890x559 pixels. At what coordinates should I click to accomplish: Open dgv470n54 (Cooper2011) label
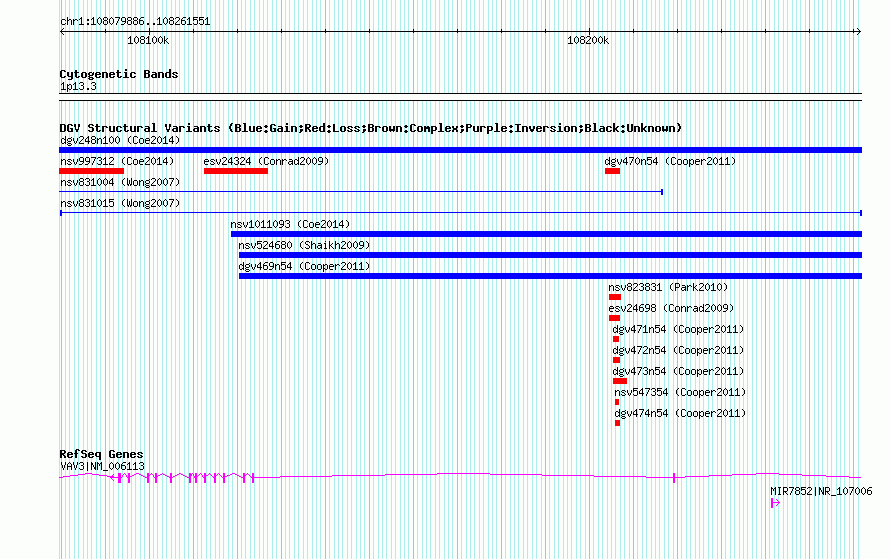point(670,161)
